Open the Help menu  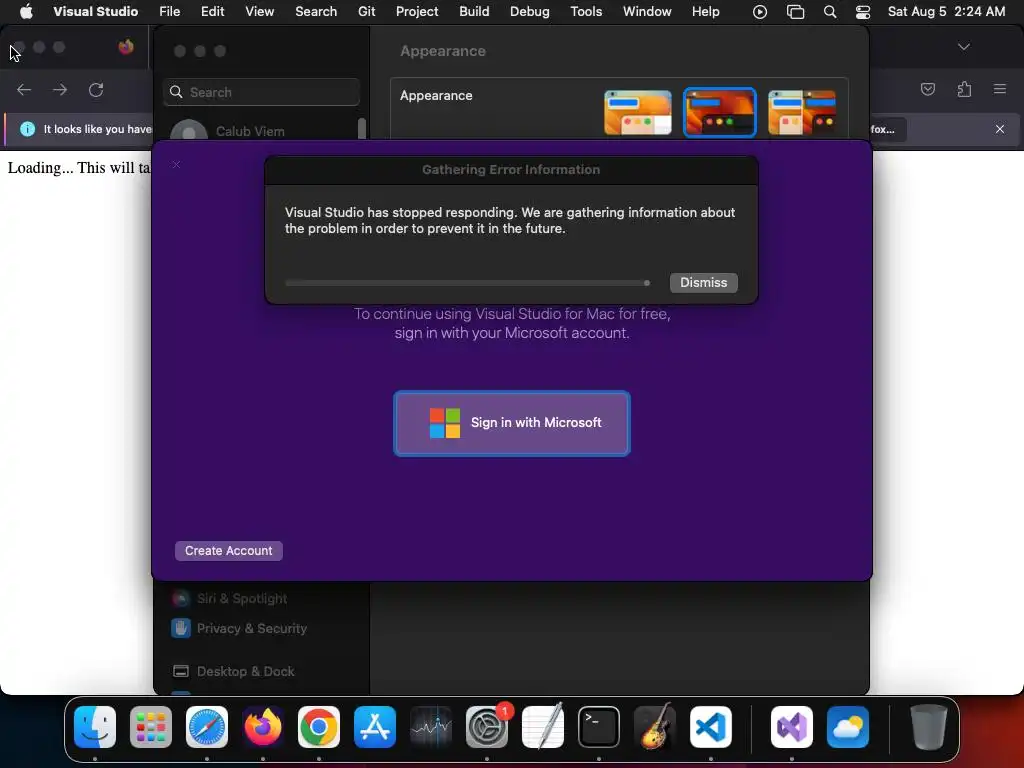pos(706,12)
